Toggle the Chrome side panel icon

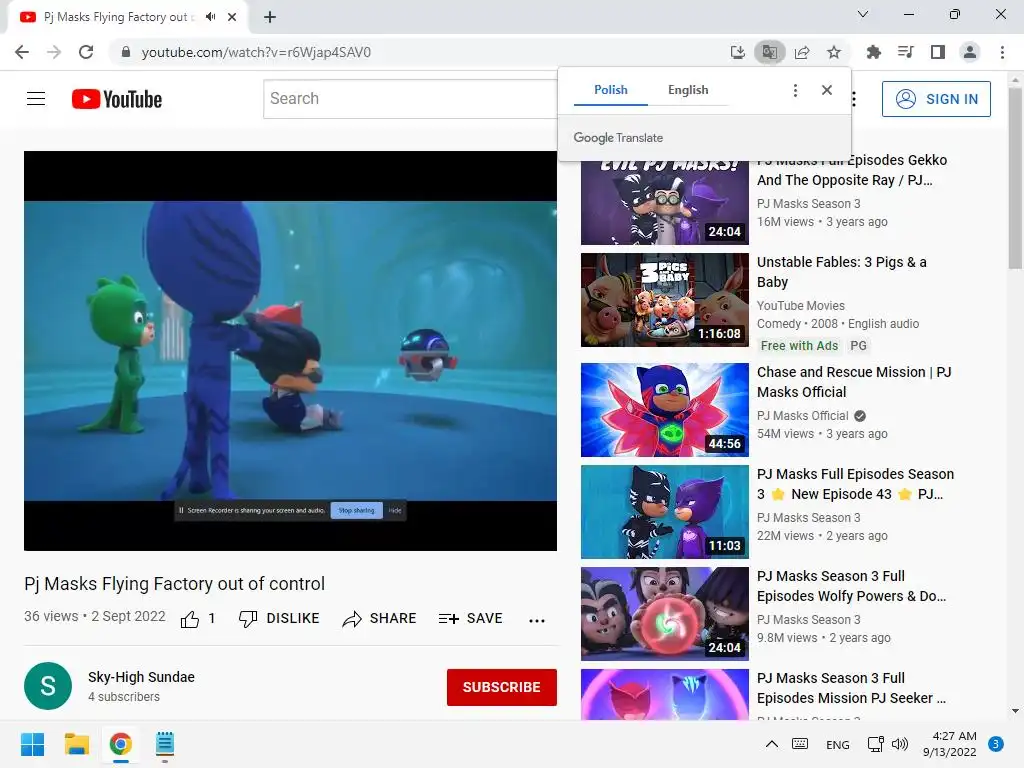[x=938, y=52]
